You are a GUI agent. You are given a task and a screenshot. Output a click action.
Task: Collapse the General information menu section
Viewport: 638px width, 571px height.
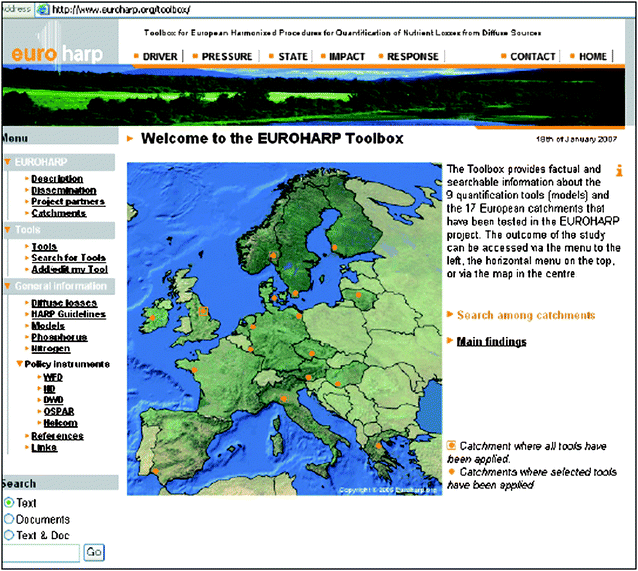tap(7, 286)
